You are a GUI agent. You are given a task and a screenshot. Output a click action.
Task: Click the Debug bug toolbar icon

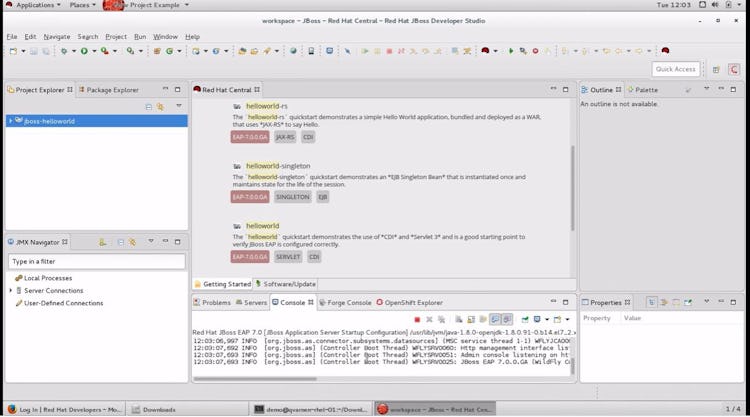(x=64, y=51)
